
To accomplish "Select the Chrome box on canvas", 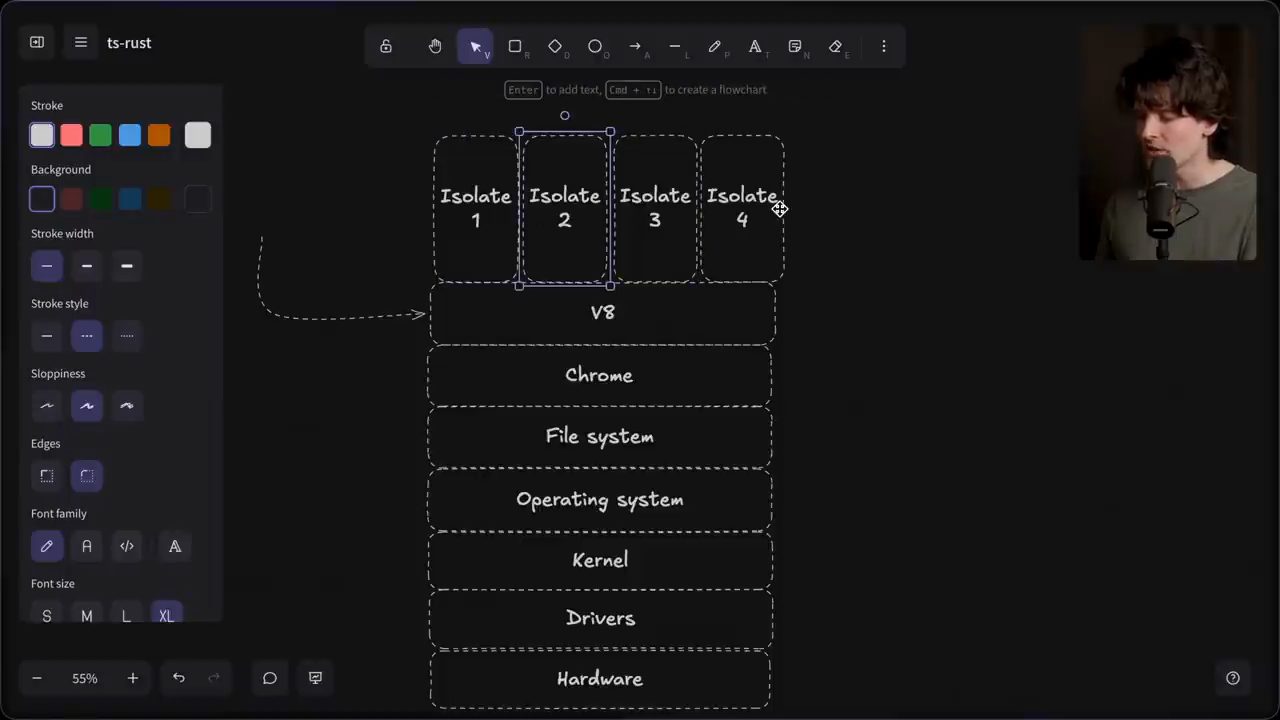I will click(x=599, y=376).
